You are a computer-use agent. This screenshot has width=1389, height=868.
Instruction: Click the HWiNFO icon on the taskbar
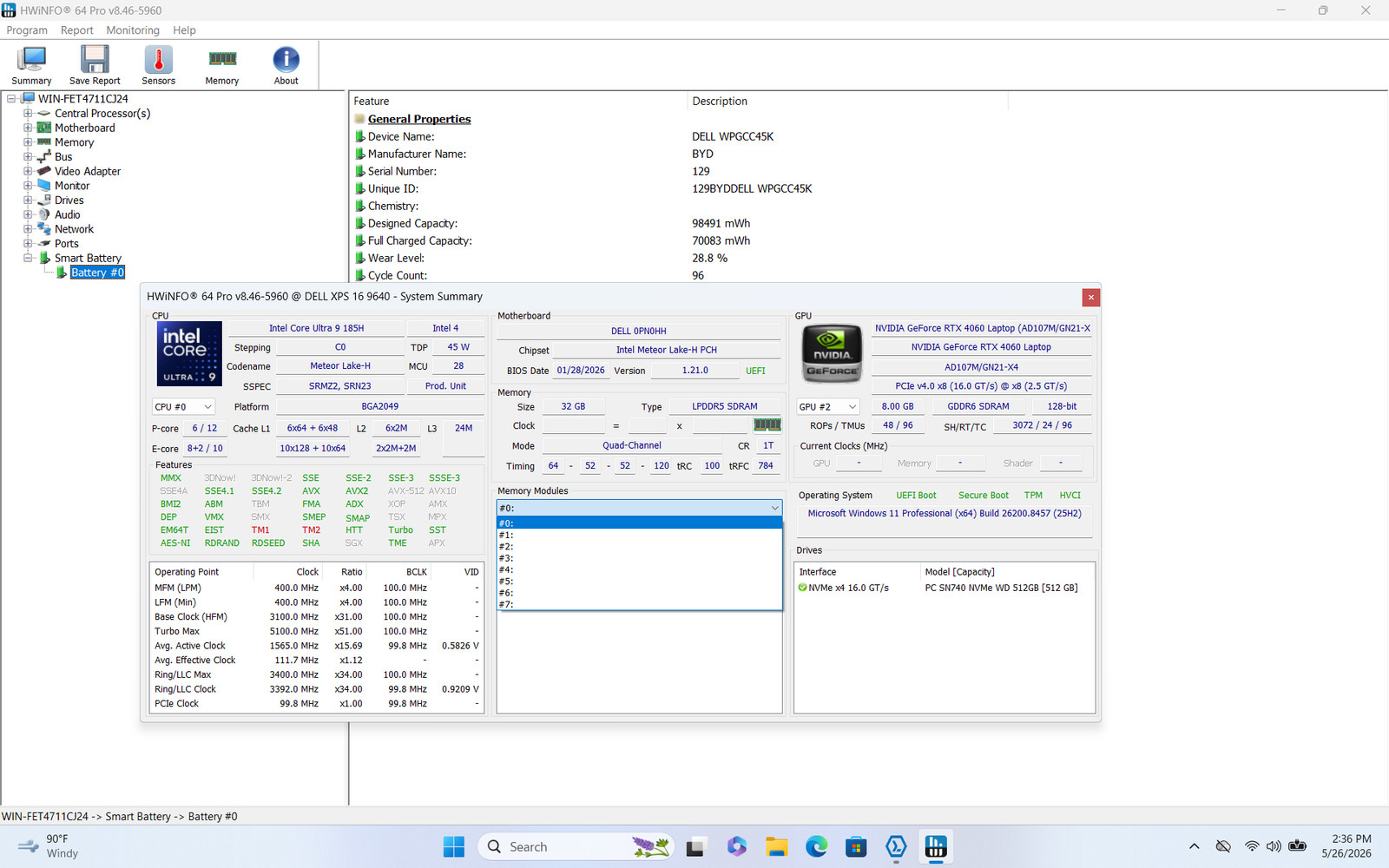(936, 847)
